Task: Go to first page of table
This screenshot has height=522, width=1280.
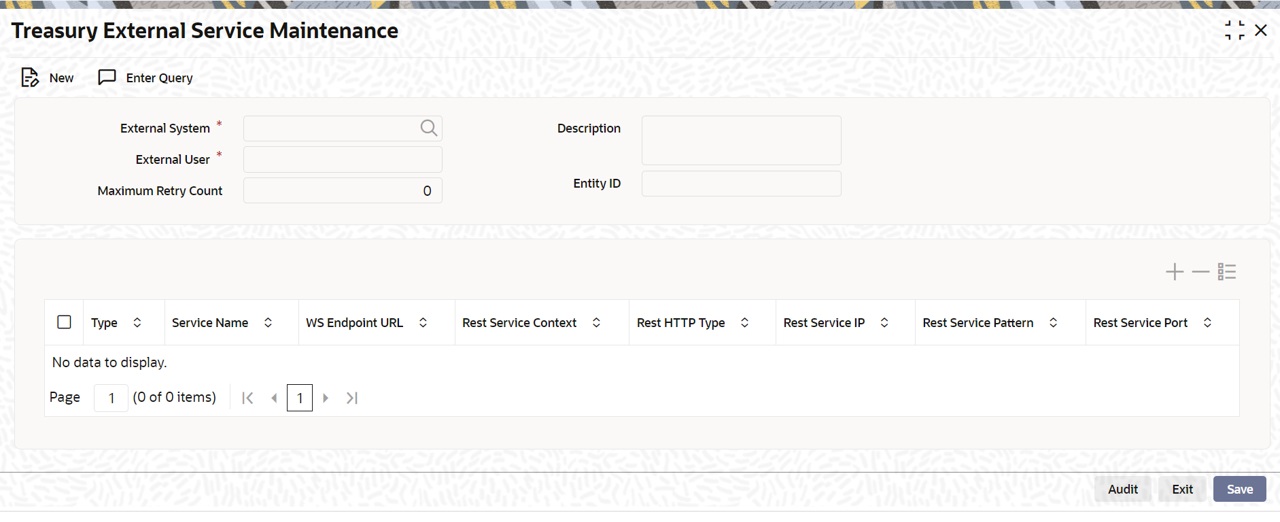Action: click(248, 398)
